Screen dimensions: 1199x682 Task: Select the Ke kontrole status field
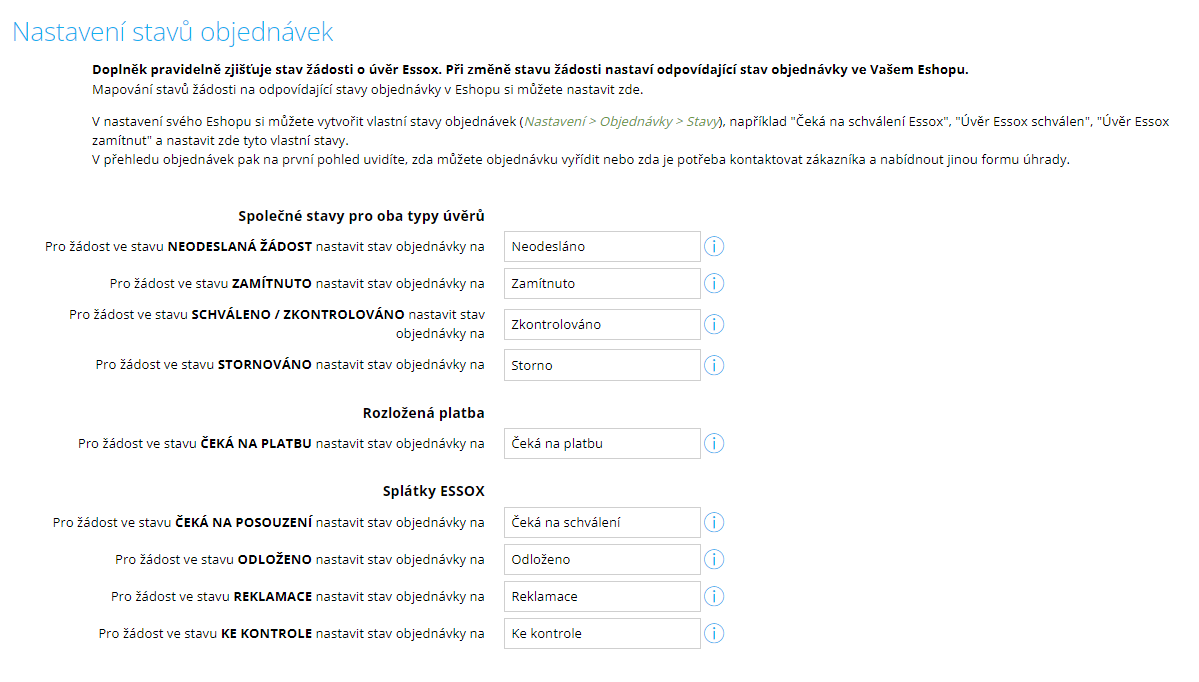601,633
